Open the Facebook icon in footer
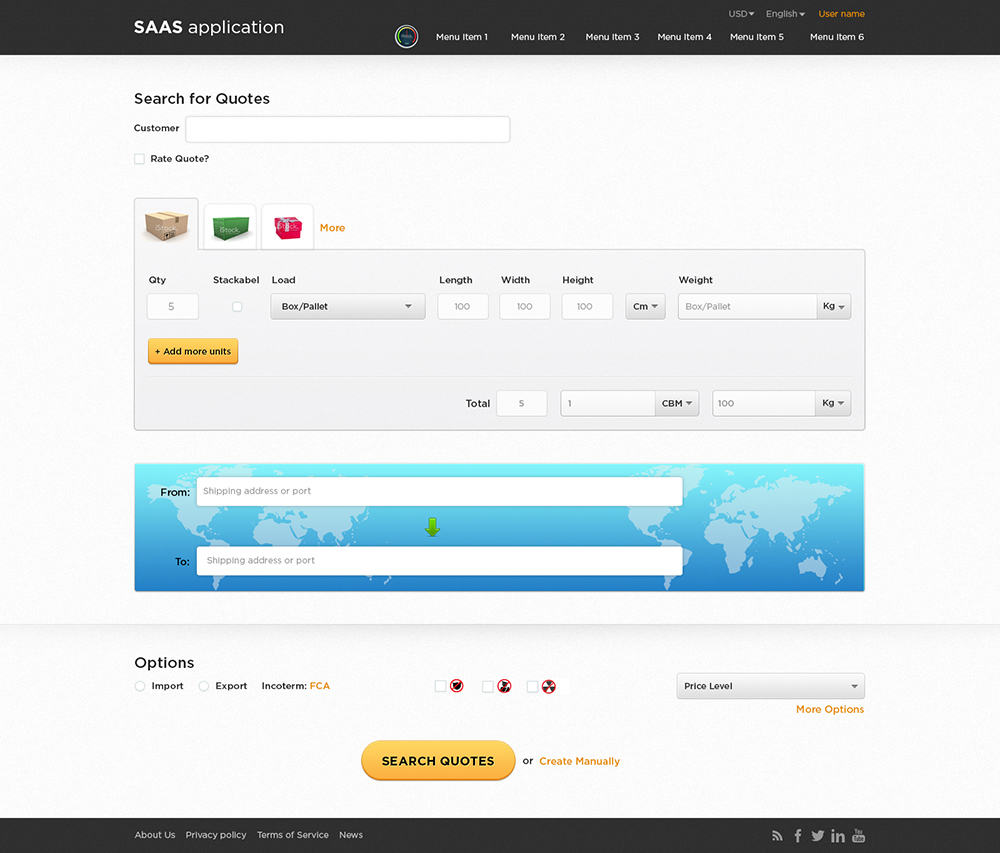The image size is (1000, 853). click(x=798, y=835)
